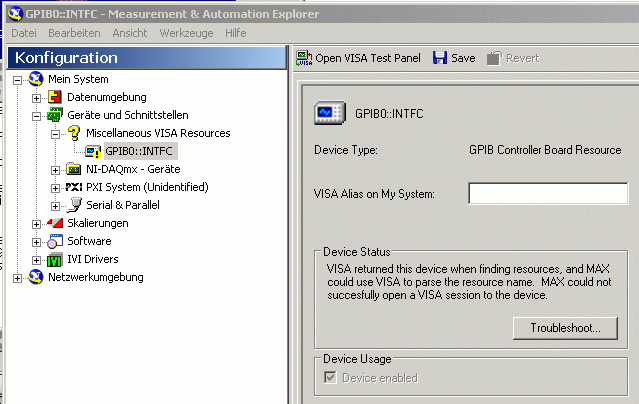The image size is (639, 404).
Task: Select Software tree label
Action: 89,241
